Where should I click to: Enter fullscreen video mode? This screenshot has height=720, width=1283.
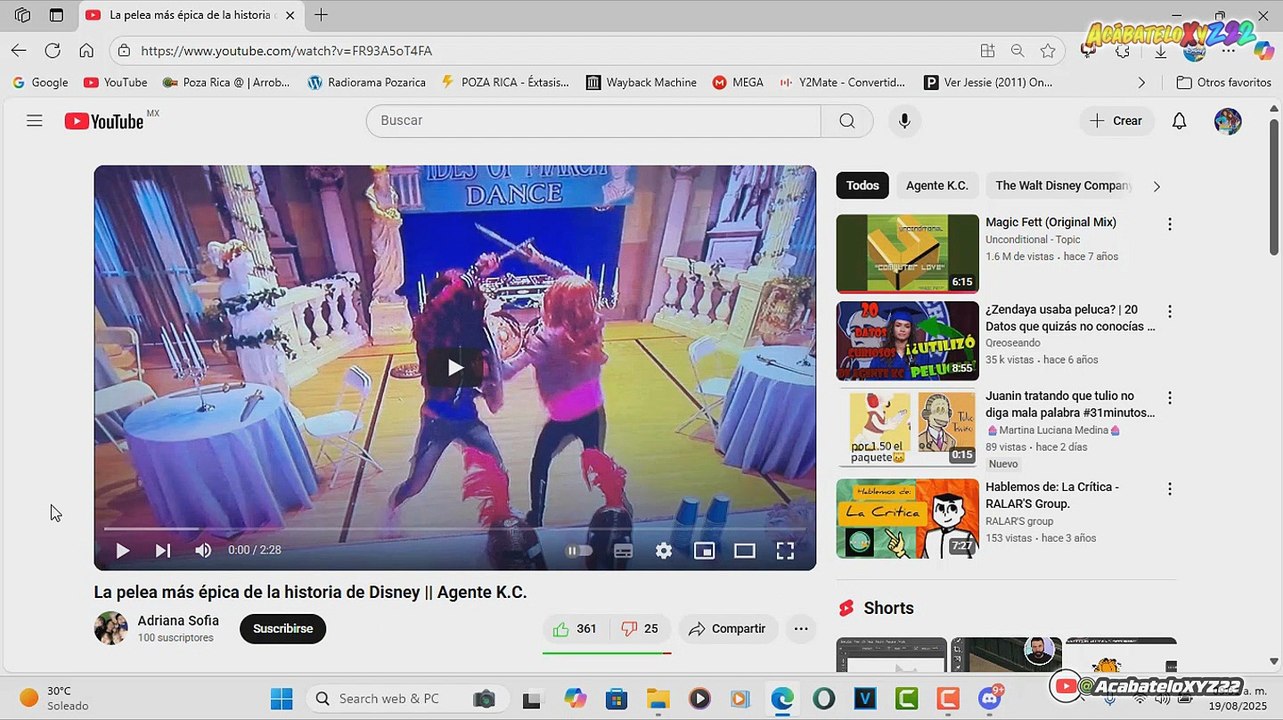[x=785, y=550]
